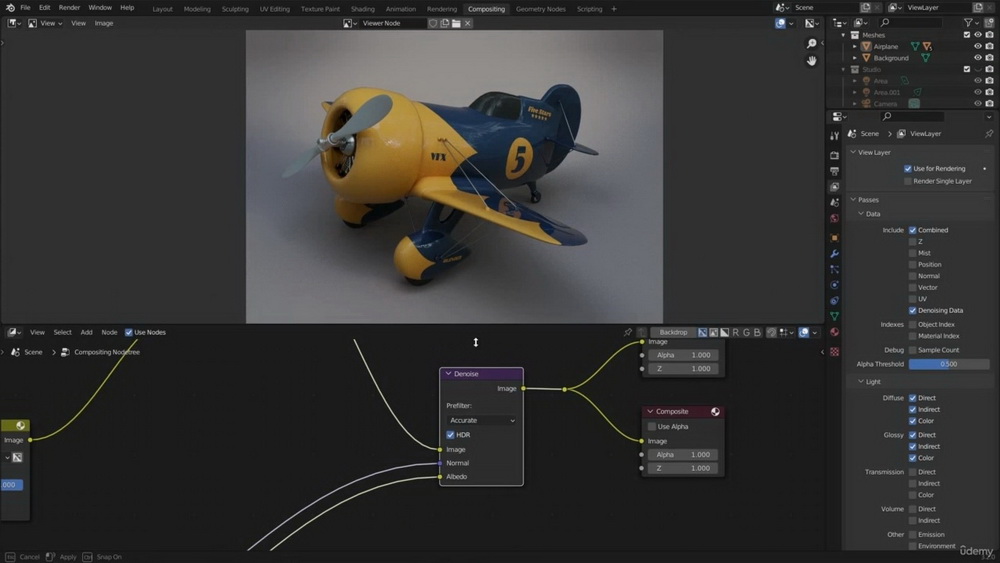Open the Material properties tab
1000x563 pixels.
pos(834,332)
